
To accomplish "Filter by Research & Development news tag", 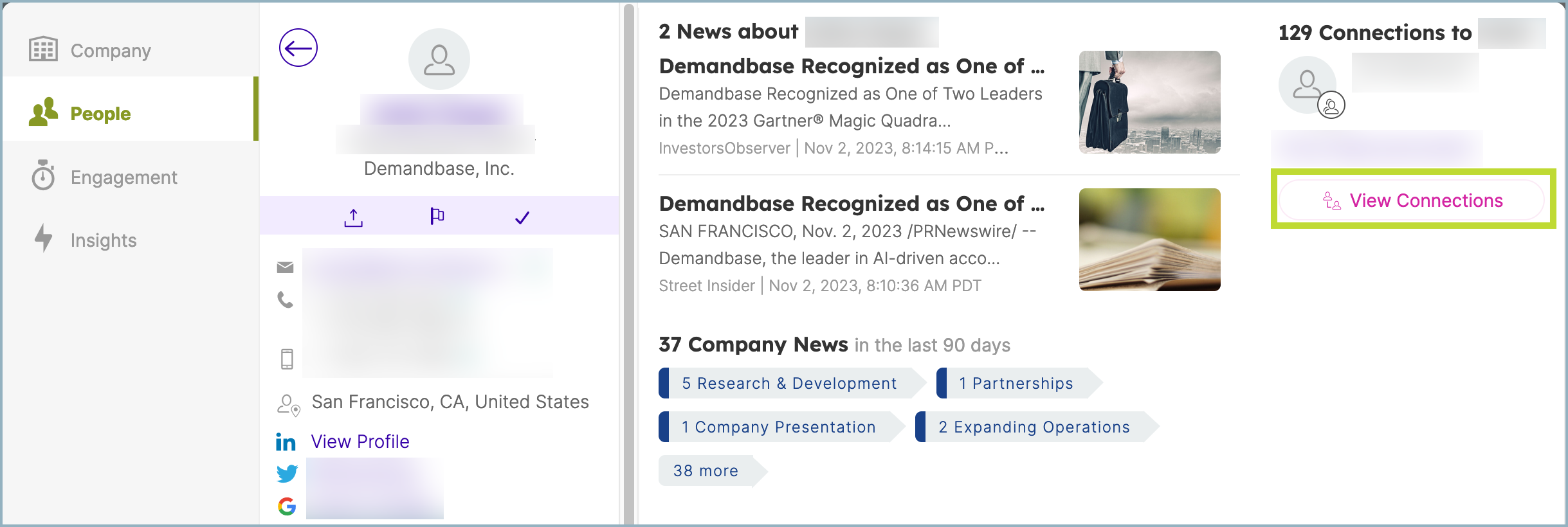I will [789, 384].
